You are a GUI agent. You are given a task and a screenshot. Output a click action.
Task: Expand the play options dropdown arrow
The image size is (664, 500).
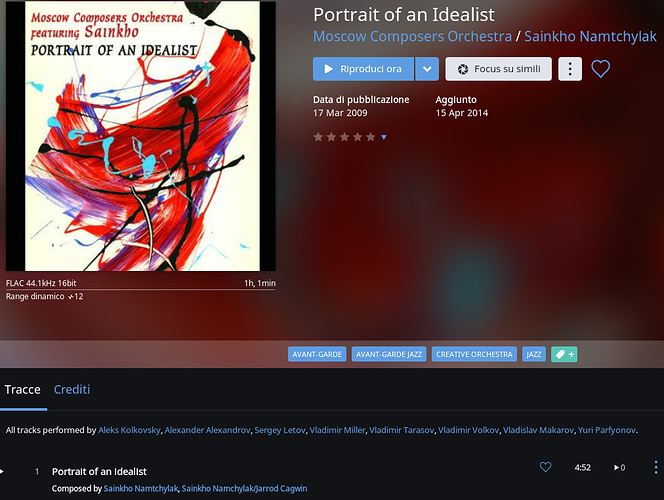427,69
